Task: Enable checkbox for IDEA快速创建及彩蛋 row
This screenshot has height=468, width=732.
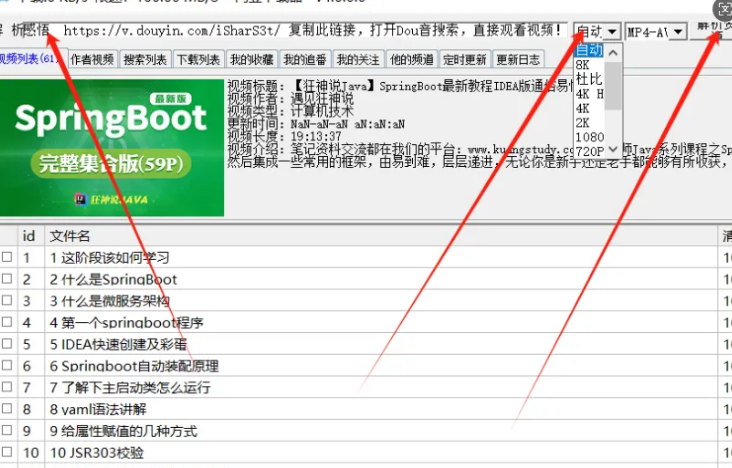Action: (x=8, y=345)
